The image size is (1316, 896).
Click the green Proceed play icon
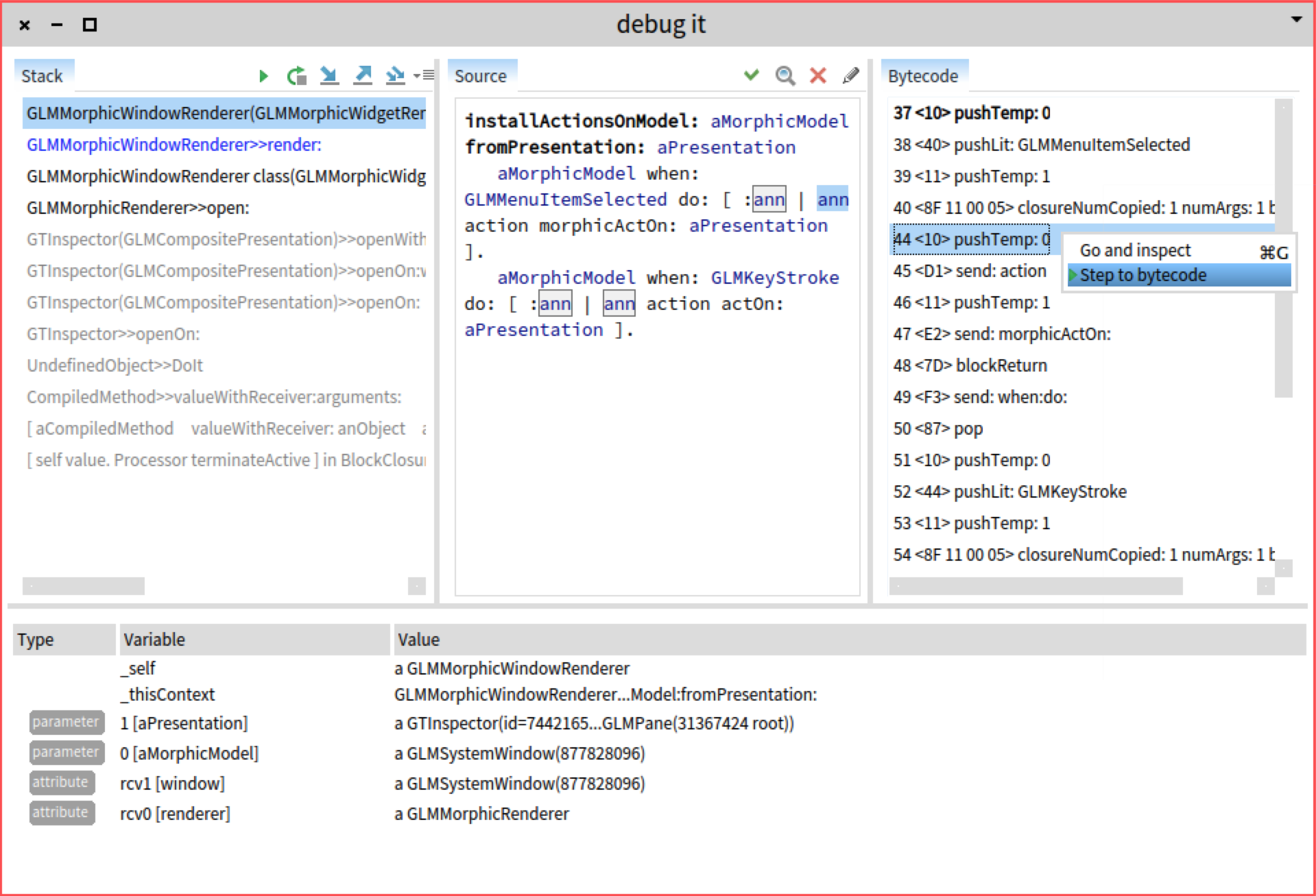tap(263, 76)
